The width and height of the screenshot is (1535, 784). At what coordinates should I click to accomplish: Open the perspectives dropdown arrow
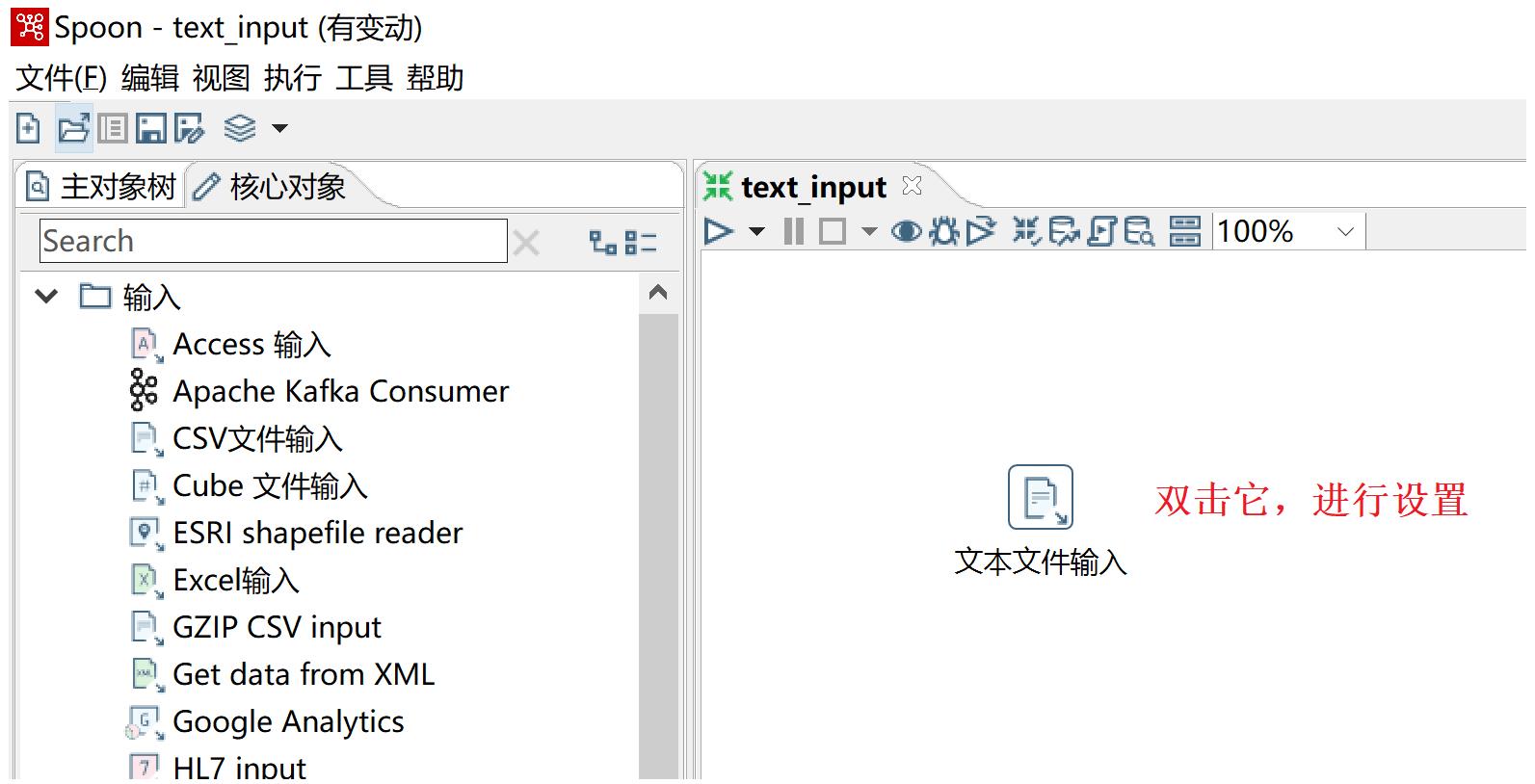[x=279, y=128]
